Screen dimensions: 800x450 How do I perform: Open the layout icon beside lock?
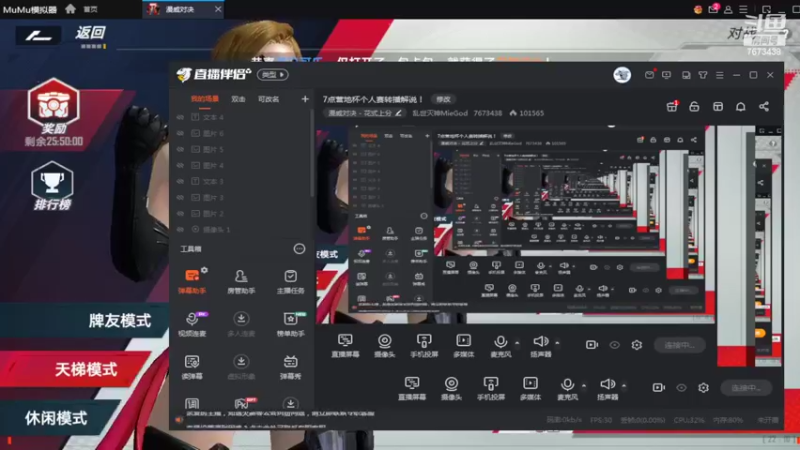pos(718,107)
